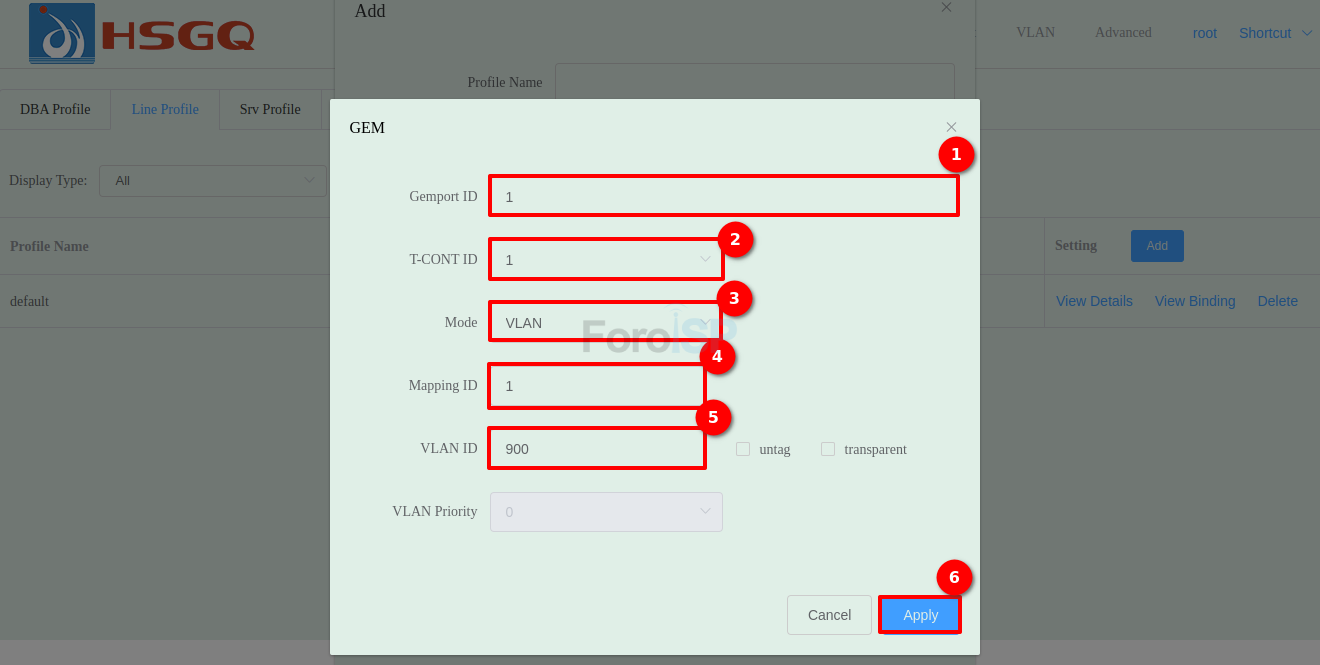
Task: Click the HSGQ logo
Action: point(142,33)
